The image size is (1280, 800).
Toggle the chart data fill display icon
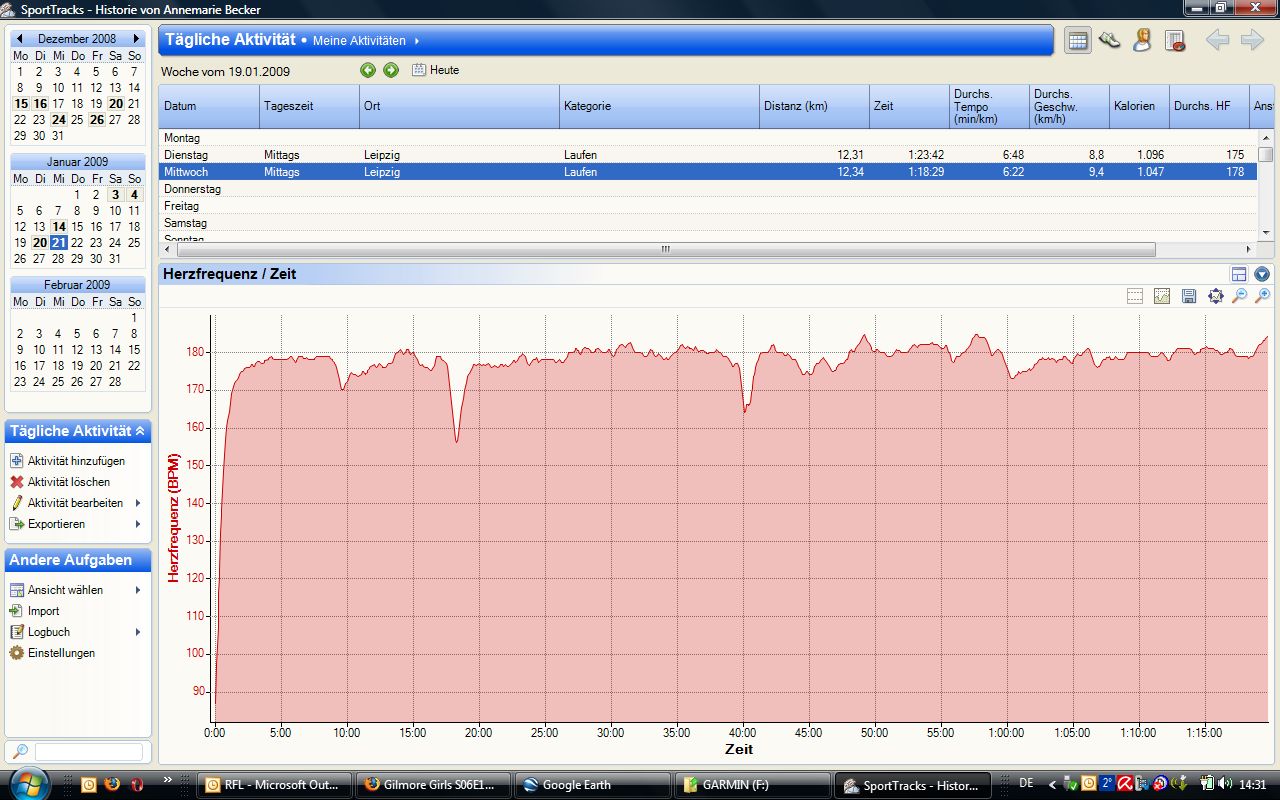click(1162, 296)
